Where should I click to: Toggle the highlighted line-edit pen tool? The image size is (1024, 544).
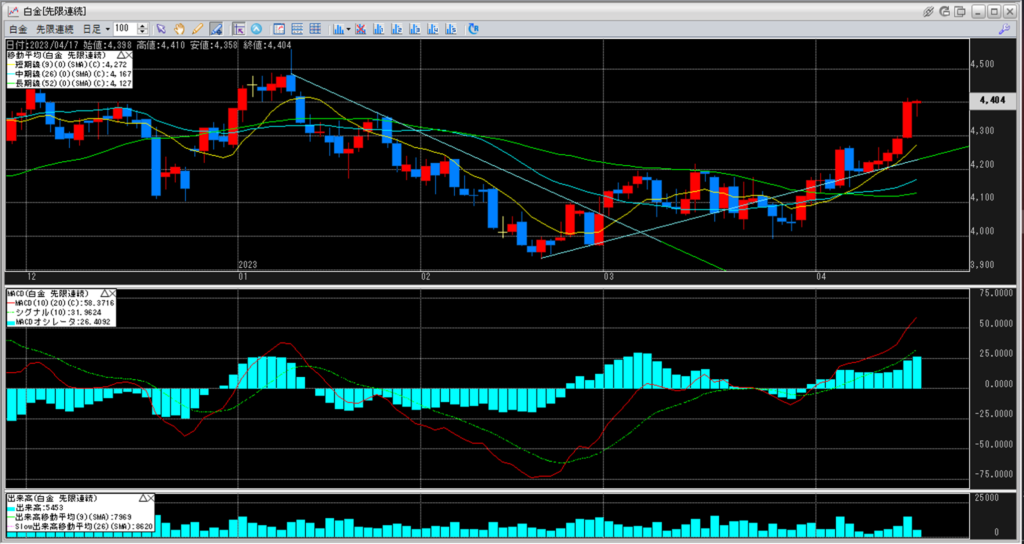[216, 29]
